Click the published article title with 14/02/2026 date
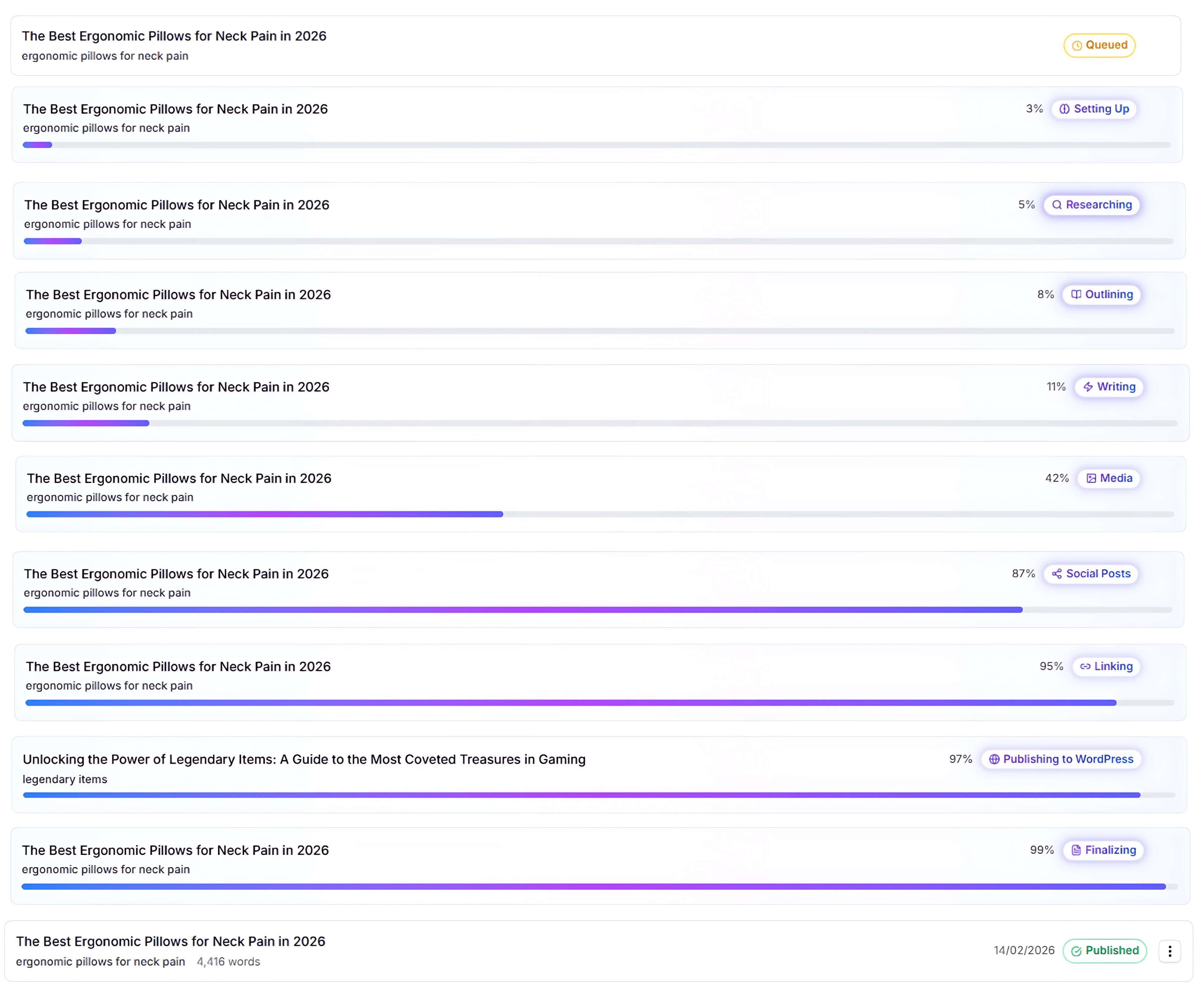This screenshot has height=996, width=1204. (x=170, y=941)
